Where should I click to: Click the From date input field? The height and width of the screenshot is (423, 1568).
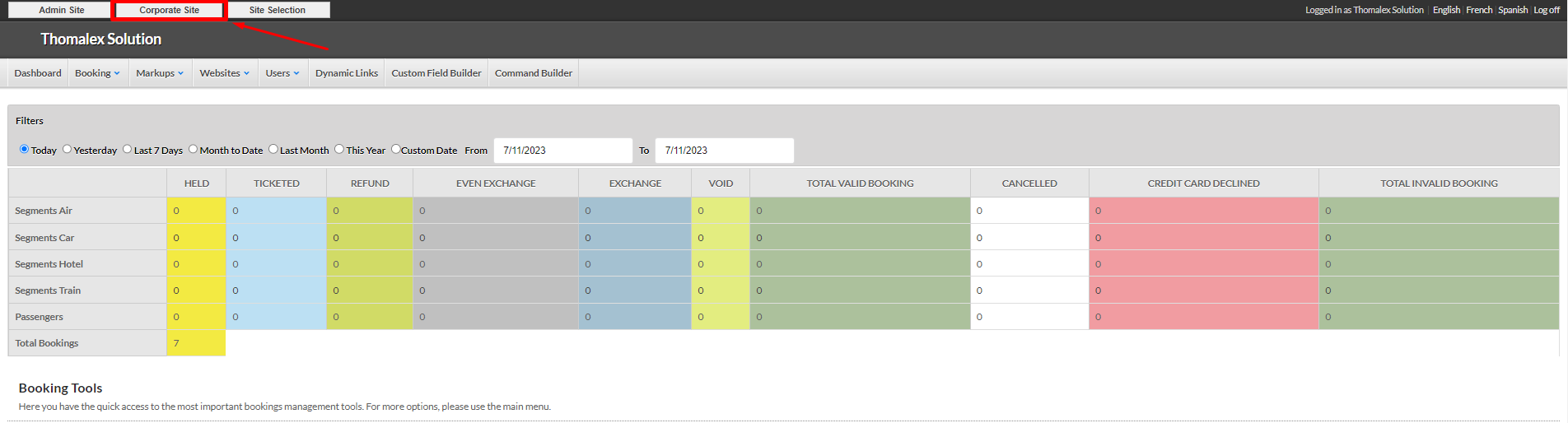(x=563, y=151)
